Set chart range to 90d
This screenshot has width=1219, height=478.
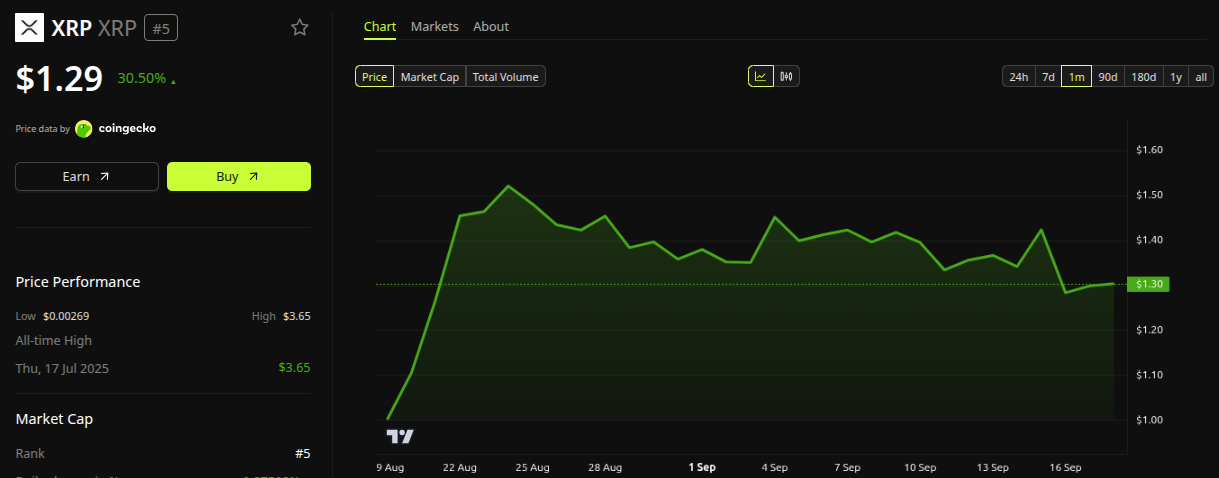click(x=1108, y=77)
